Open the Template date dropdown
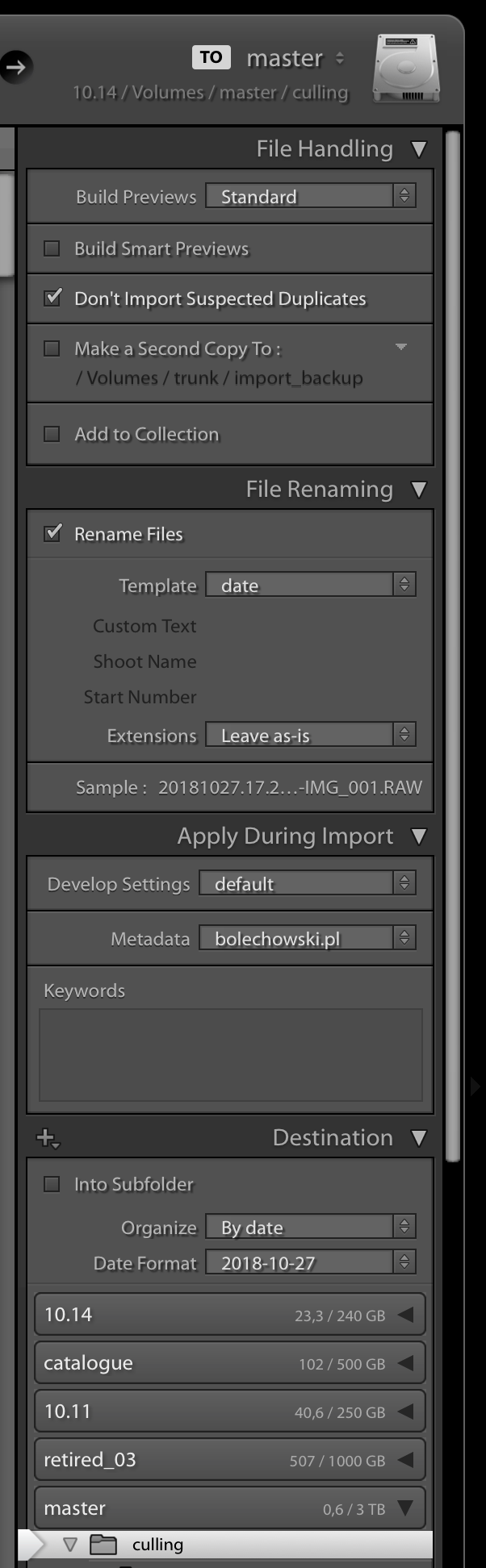486x1568 pixels. pos(311,585)
